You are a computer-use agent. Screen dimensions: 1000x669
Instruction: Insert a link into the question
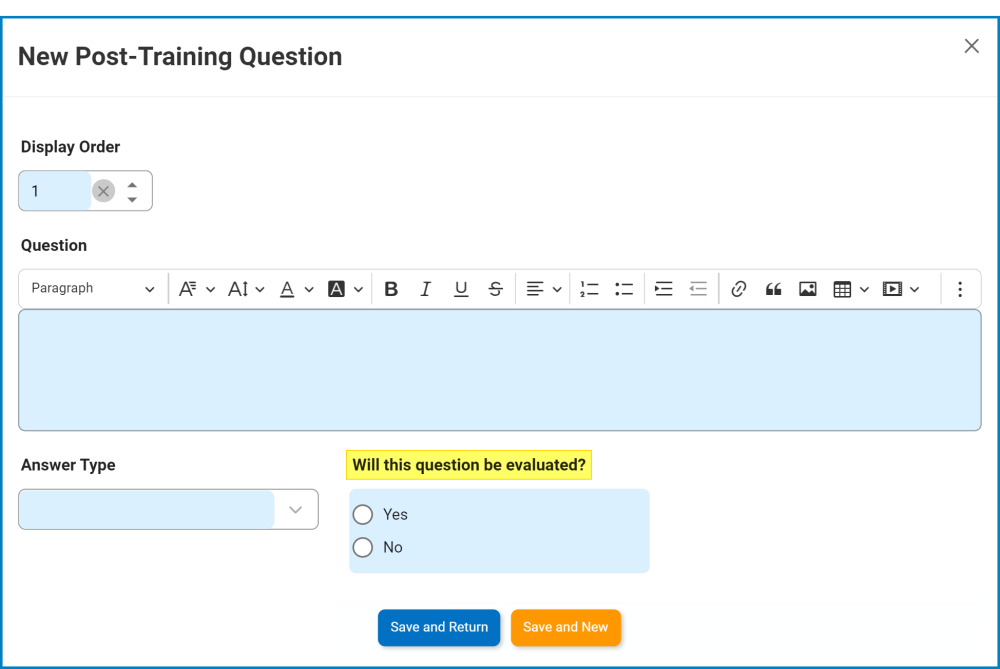tap(739, 288)
